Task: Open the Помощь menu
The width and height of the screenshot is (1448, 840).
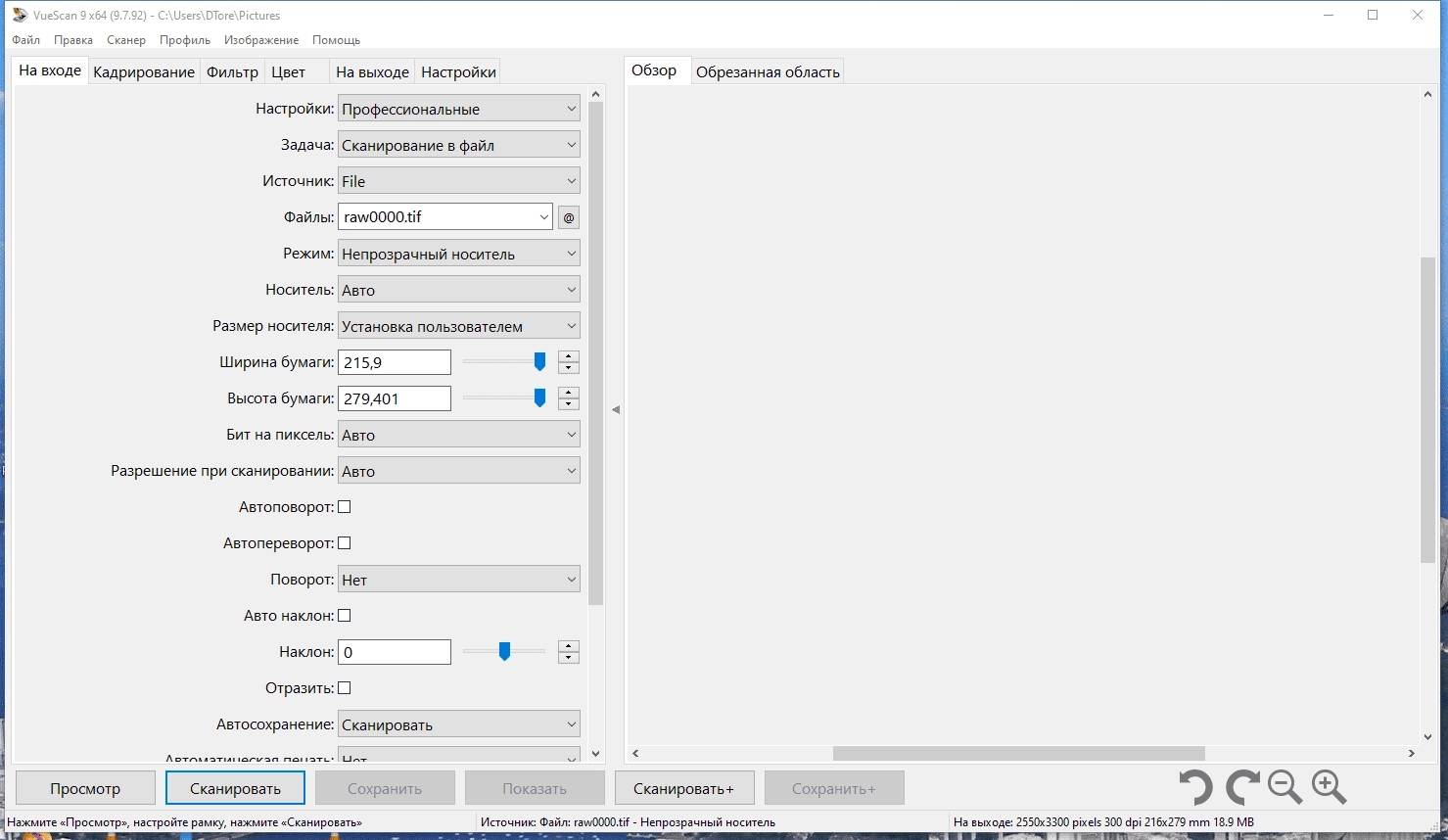Action: pos(337,40)
